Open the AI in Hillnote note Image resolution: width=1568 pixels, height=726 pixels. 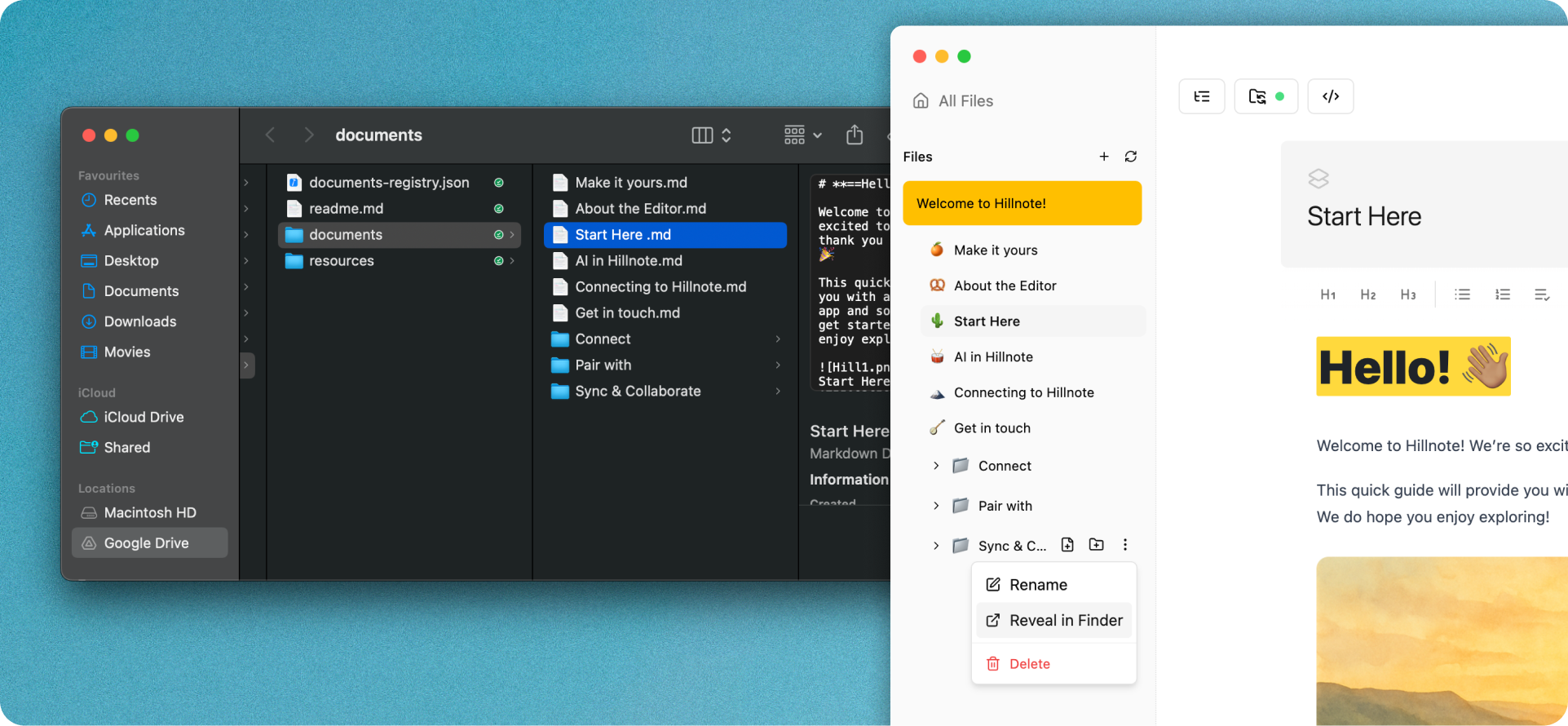click(x=1033, y=356)
